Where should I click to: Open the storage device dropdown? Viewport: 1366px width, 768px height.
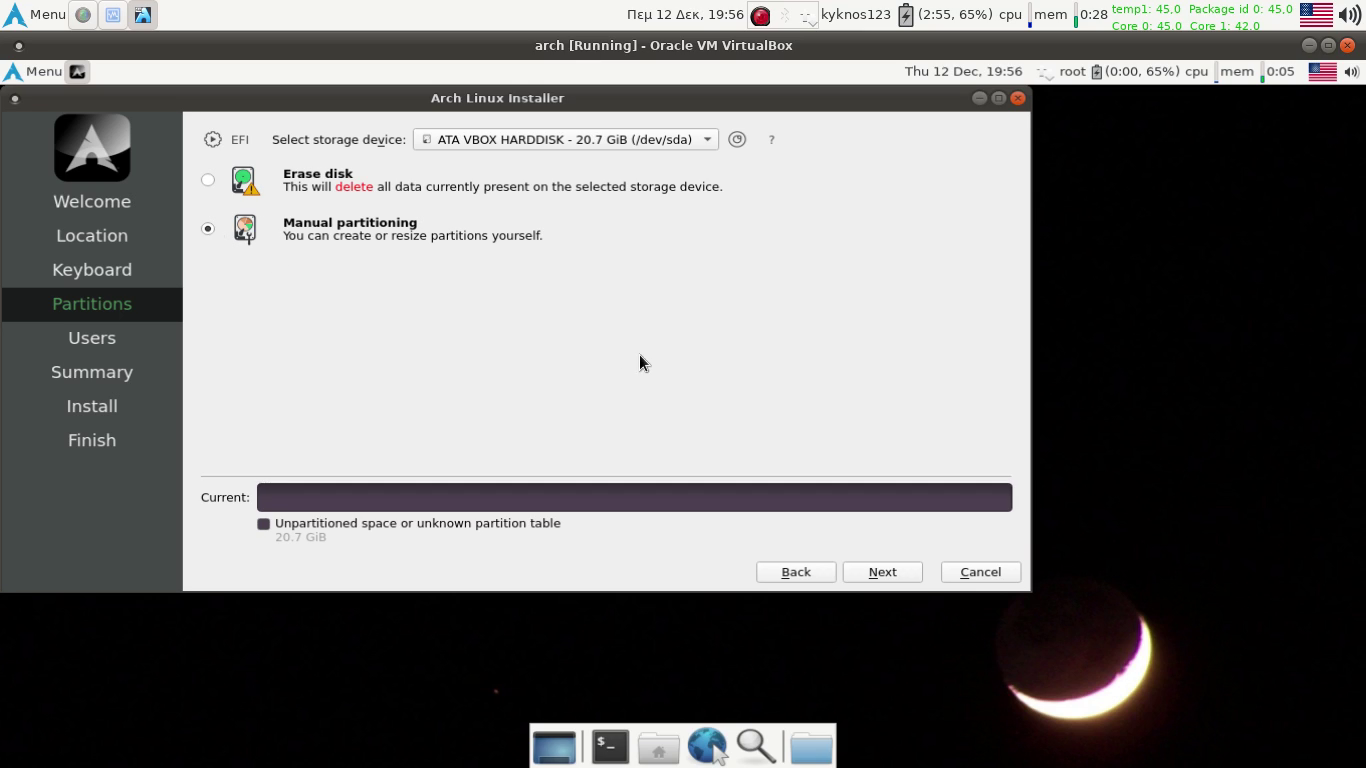click(x=565, y=140)
